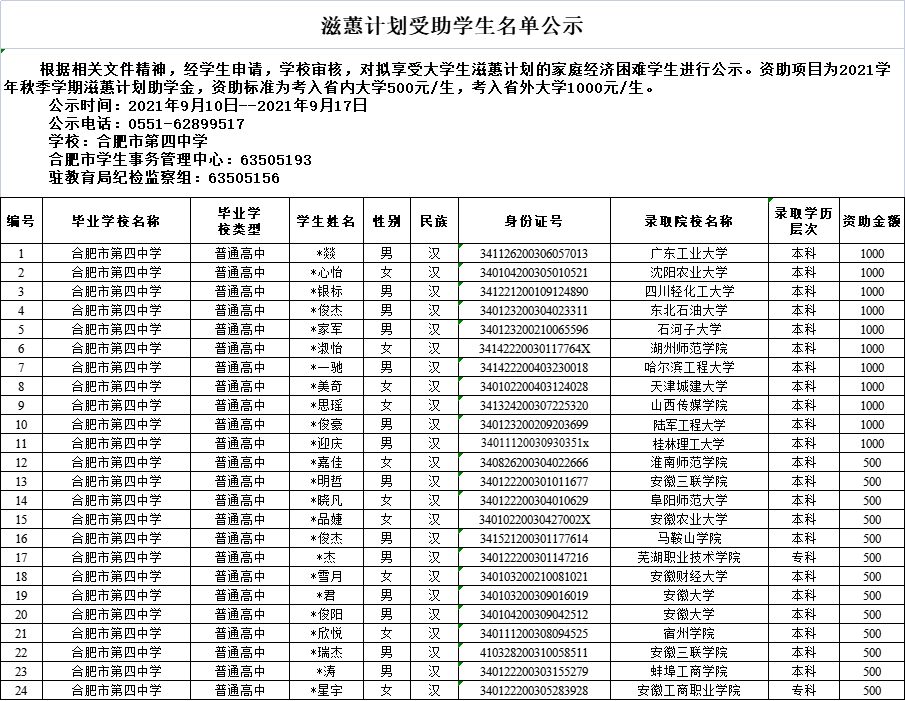Image resolution: width=905 pixels, height=701 pixels.
Task: Click the 桂林理工大学 cell
Action: tap(688, 444)
